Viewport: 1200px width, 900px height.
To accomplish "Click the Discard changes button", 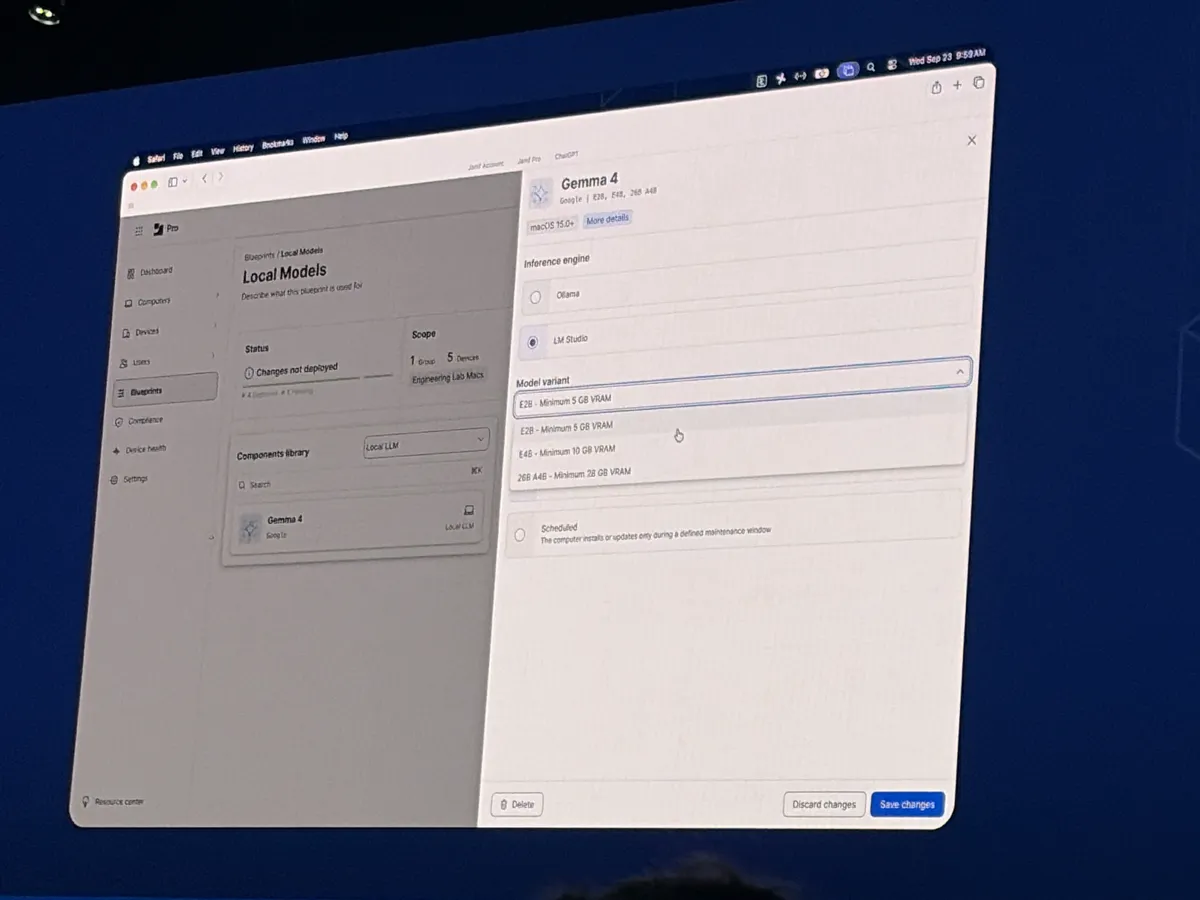I will (824, 804).
